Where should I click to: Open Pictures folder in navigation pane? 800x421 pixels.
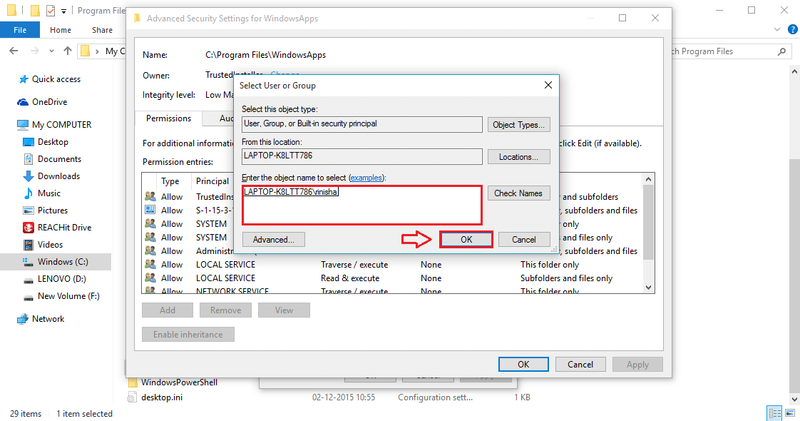(x=53, y=210)
